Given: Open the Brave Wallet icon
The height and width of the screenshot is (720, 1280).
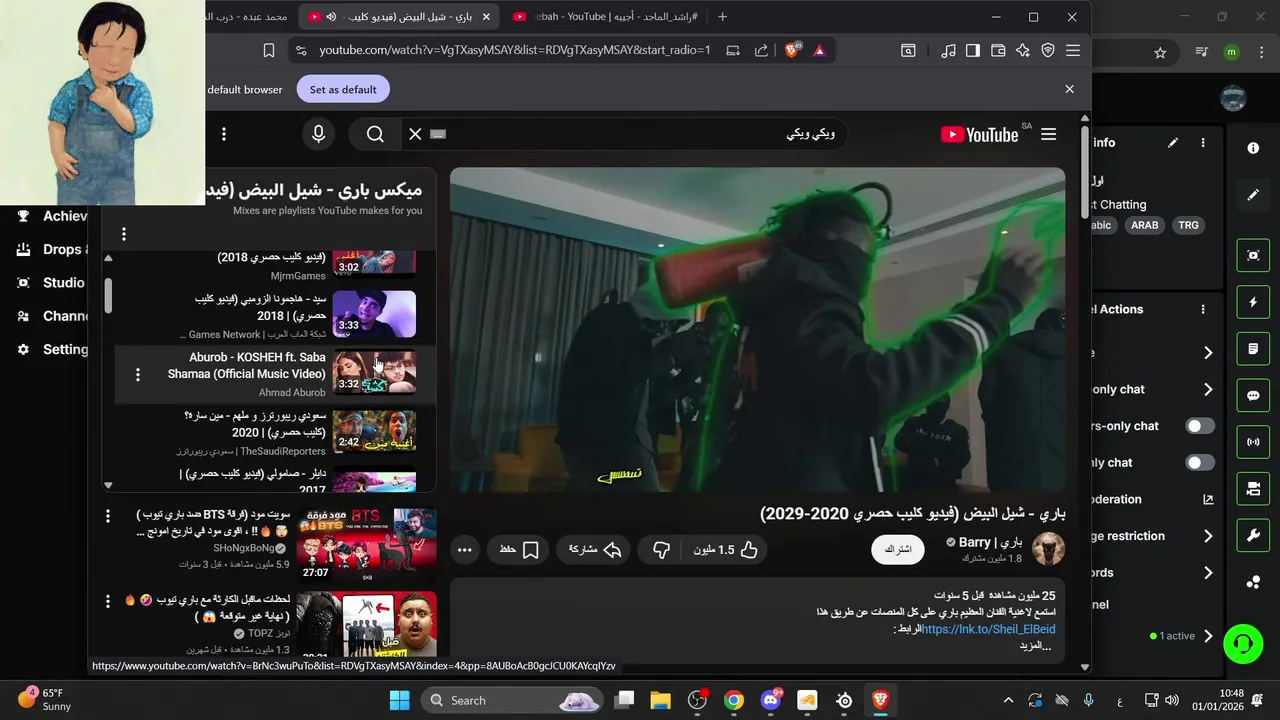Looking at the screenshot, I should click(x=998, y=50).
